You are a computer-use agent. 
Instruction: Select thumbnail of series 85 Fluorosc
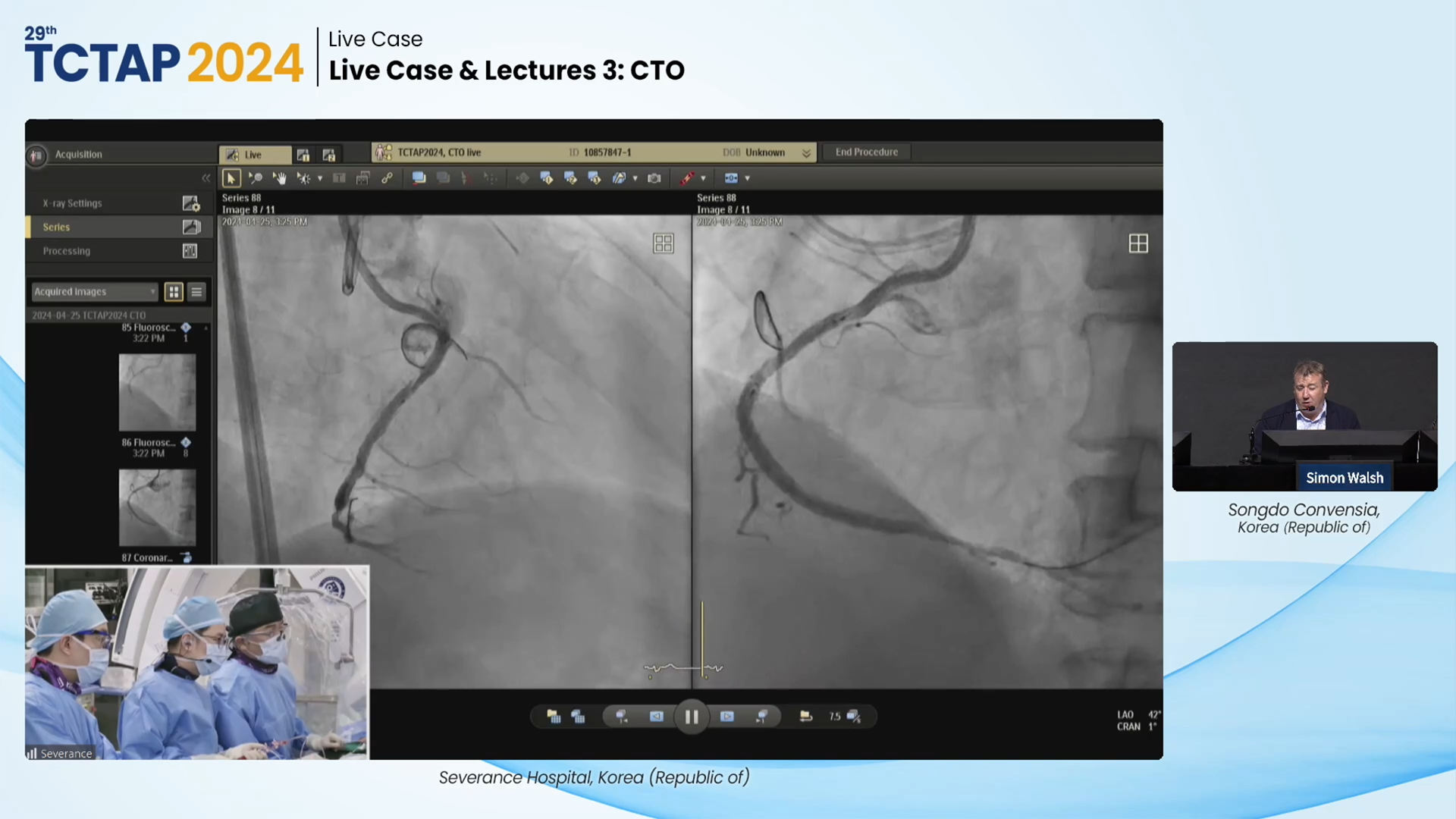pos(157,392)
